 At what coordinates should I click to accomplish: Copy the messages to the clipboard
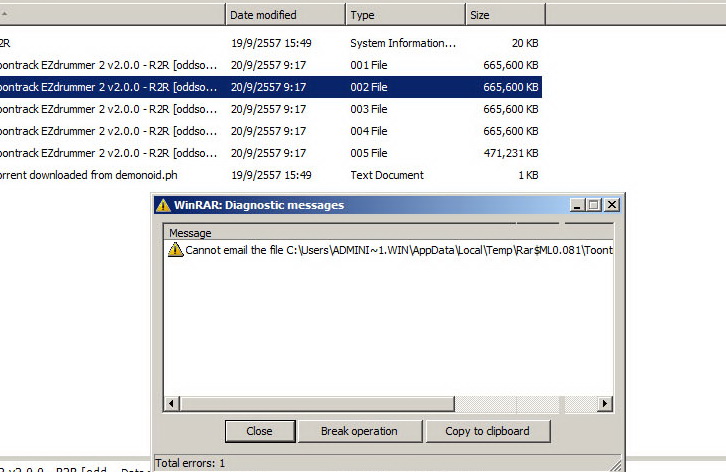488,431
